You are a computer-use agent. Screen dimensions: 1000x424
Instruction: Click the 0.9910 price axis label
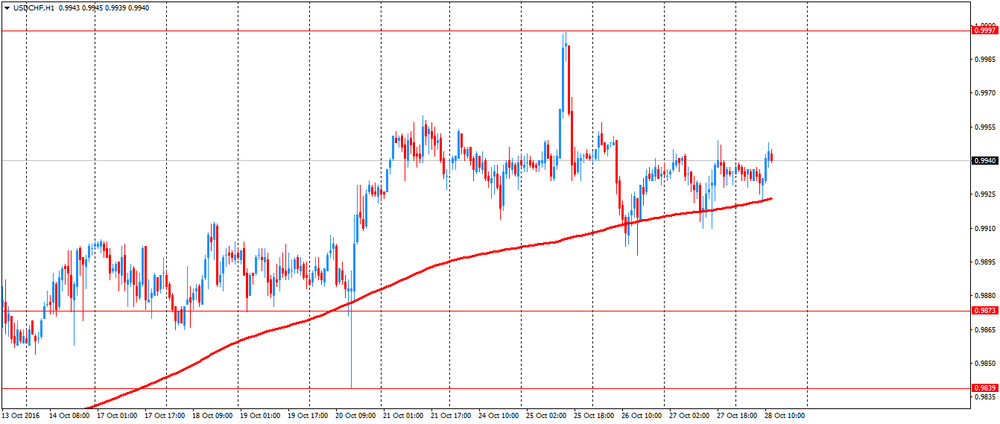983,228
